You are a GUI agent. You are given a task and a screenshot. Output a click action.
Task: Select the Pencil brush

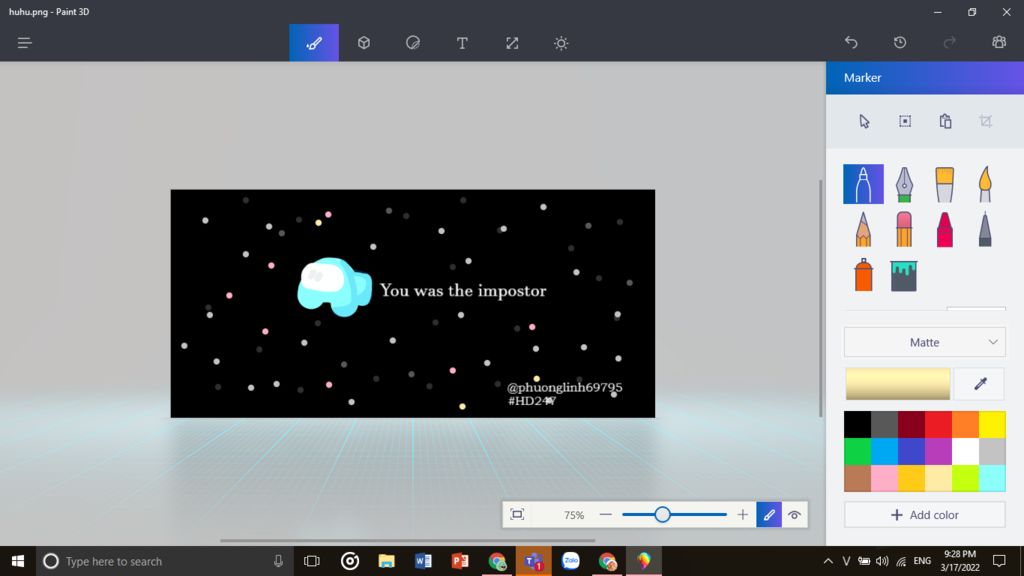click(863, 229)
